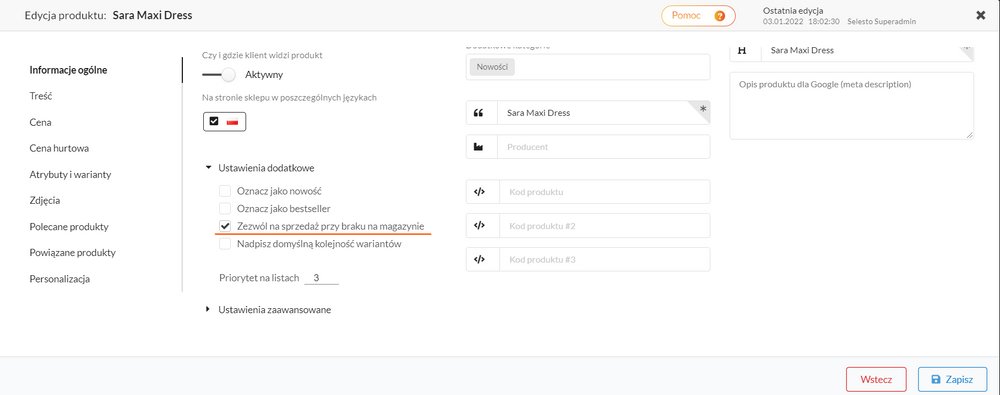Screen dimensions: 1000x395
Task: Click the Google meta description textarea
Action: pos(851,105)
